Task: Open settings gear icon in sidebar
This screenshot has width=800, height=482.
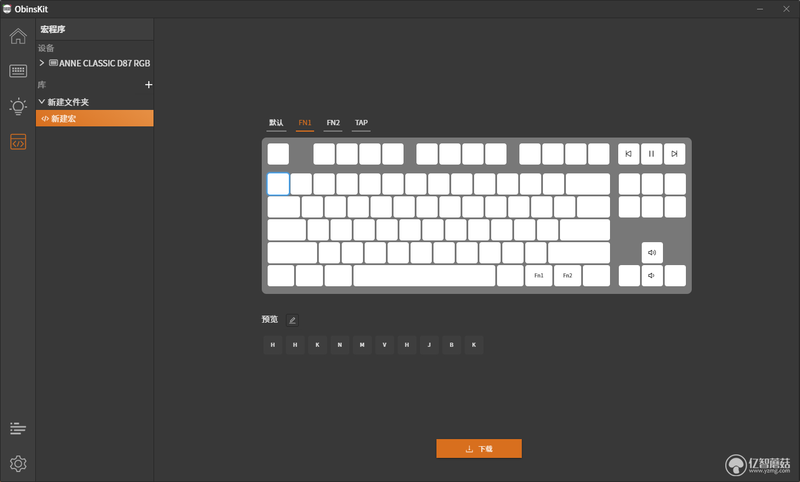Action: click(18, 463)
